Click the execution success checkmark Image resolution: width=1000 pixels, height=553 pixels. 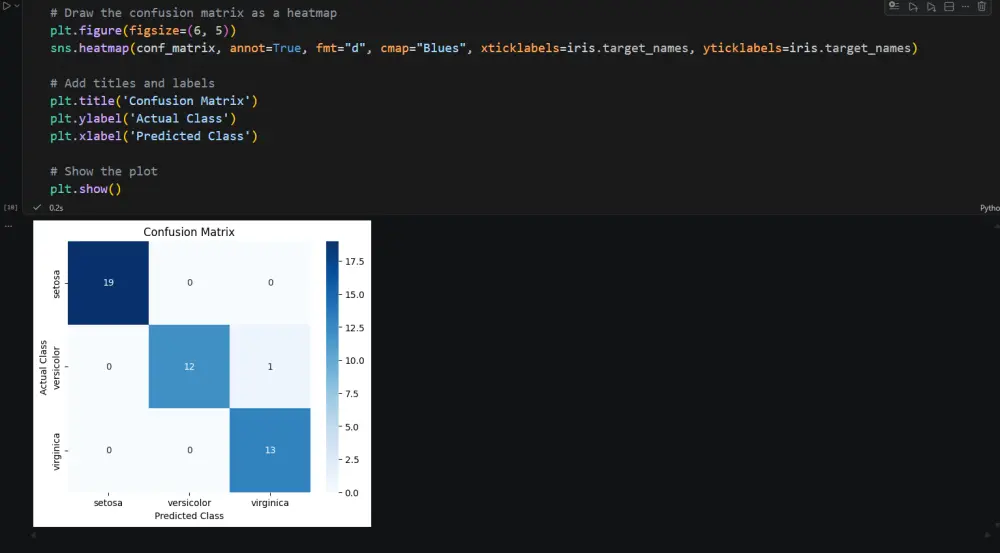(x=37, y=207)
